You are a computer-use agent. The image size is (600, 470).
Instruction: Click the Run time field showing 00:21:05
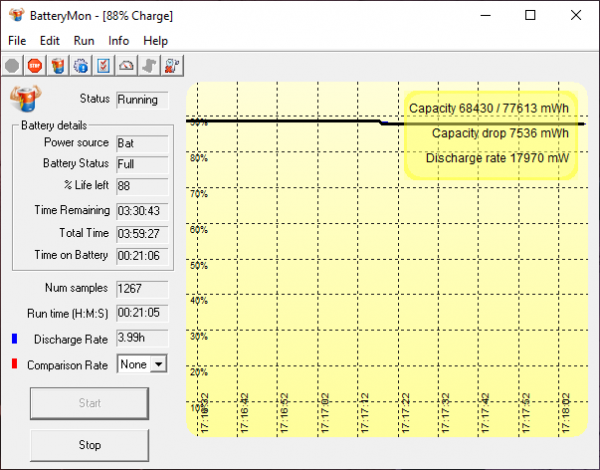pyautogui.click(x=142, y=313)
